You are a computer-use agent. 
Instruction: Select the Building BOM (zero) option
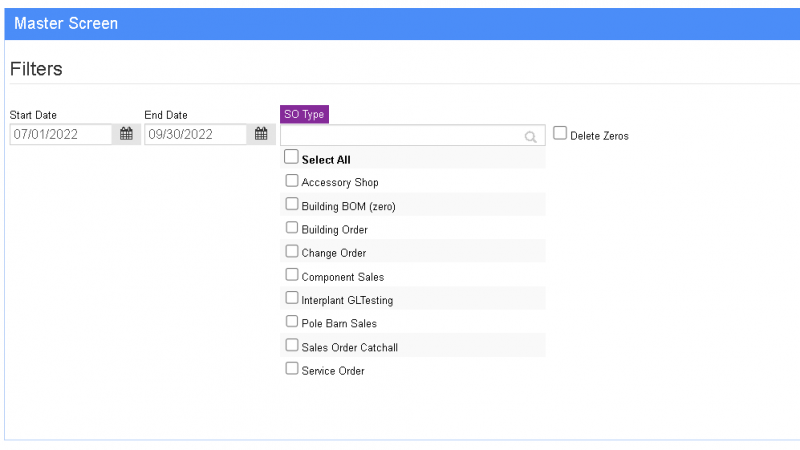point(291,204)
